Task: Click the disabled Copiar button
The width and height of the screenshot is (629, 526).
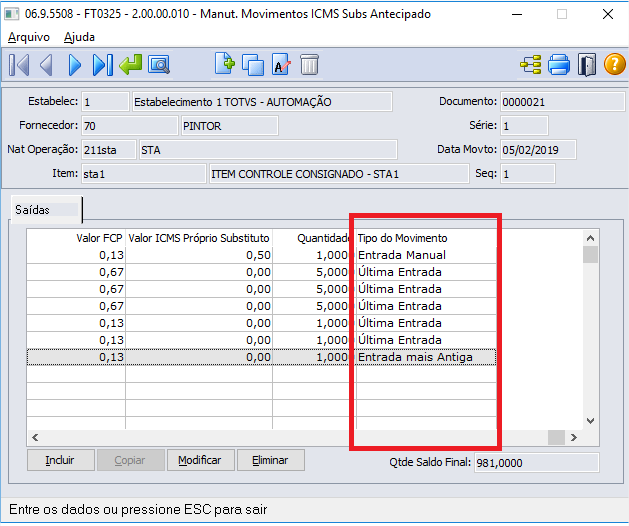Action: tap(131, 460)
